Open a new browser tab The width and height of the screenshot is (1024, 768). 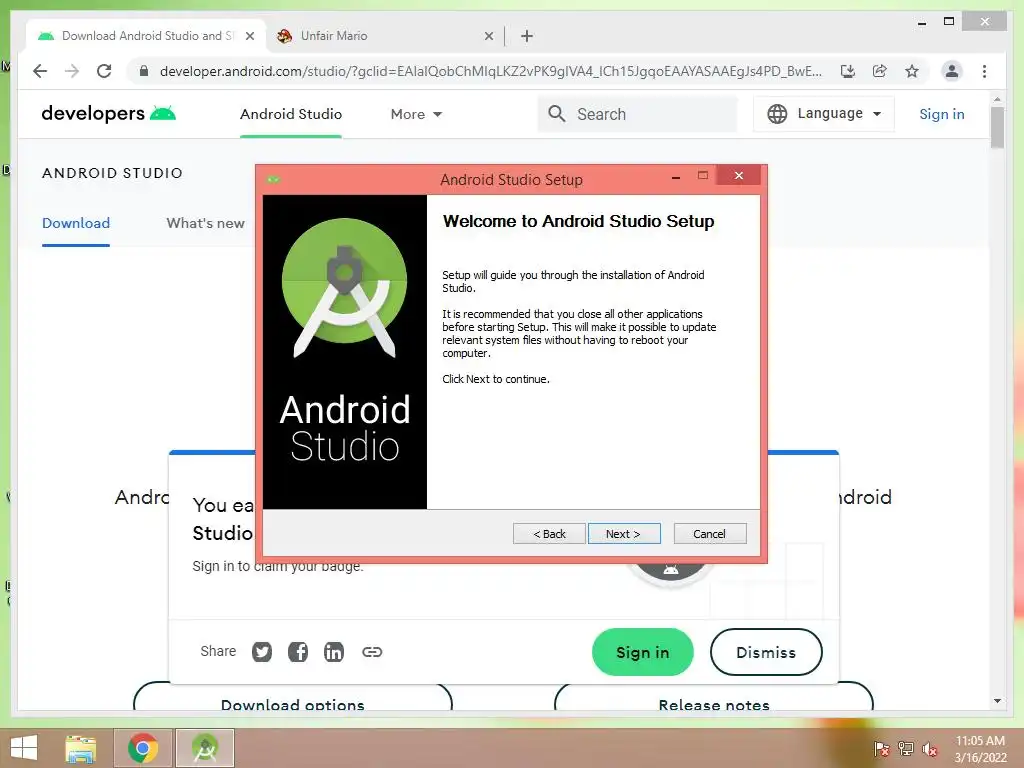tap(527, 36)
